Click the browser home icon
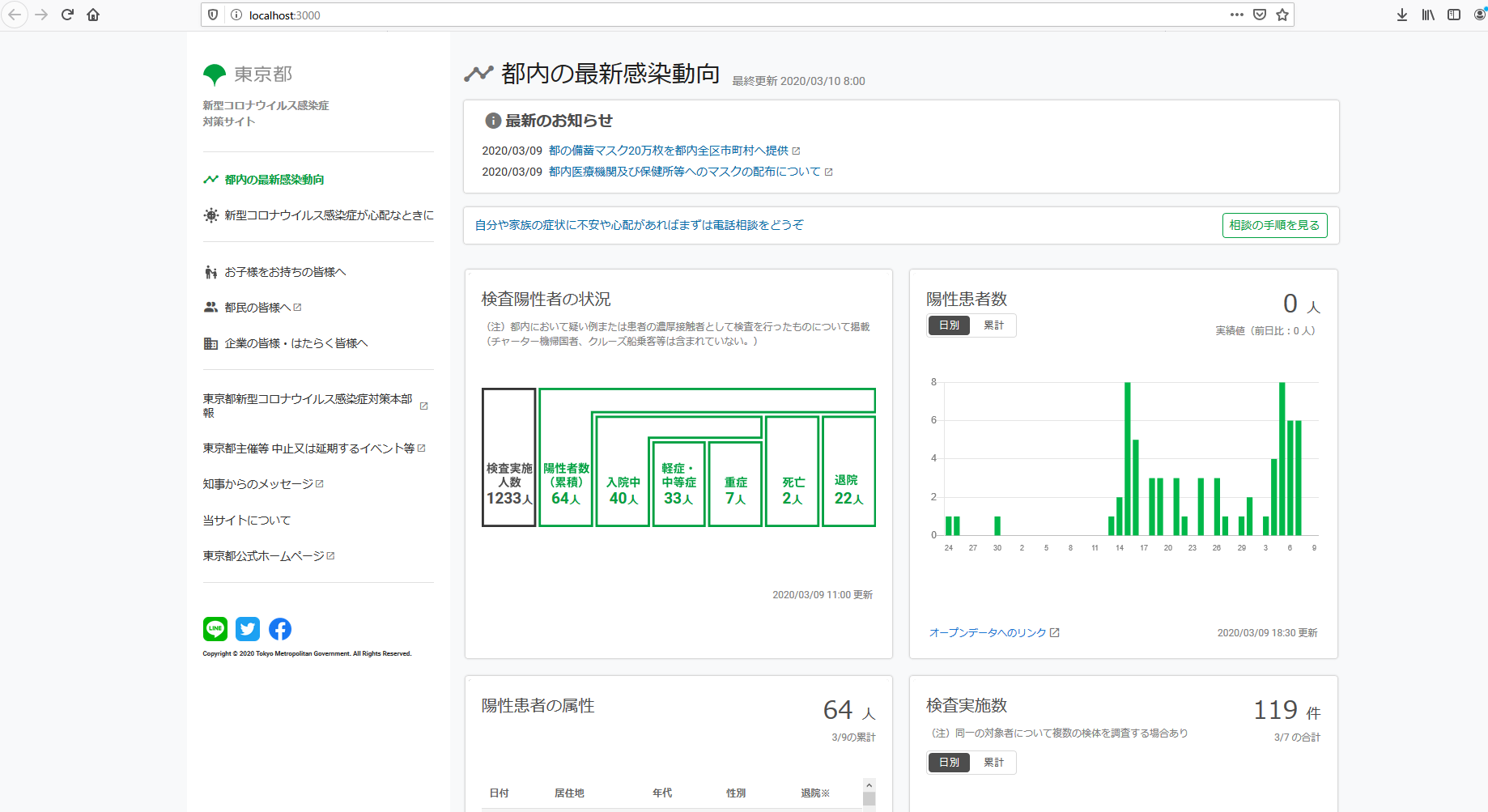 93,15
